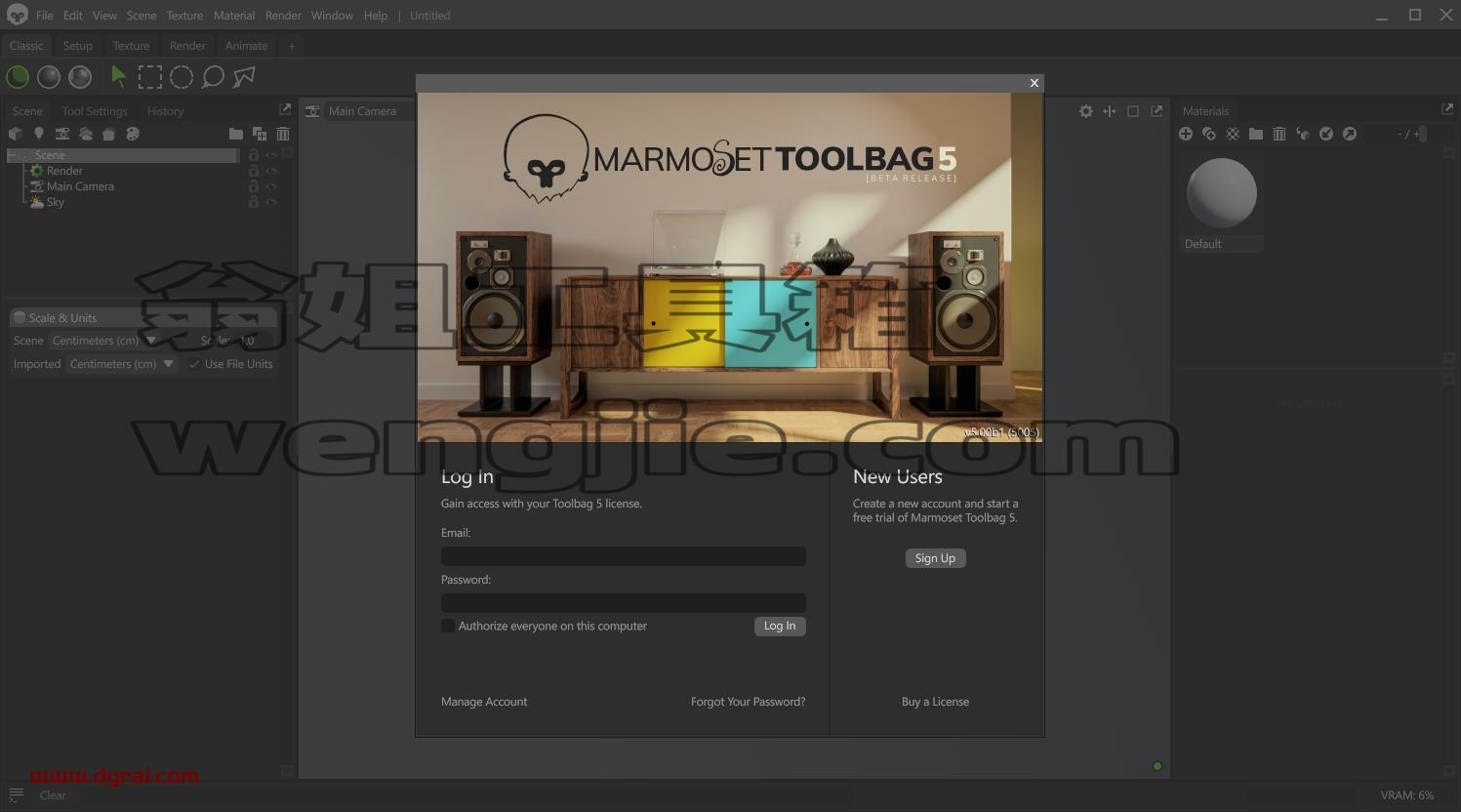
Task: Hide the Render object with its eye icon
Action: point(271,171)
